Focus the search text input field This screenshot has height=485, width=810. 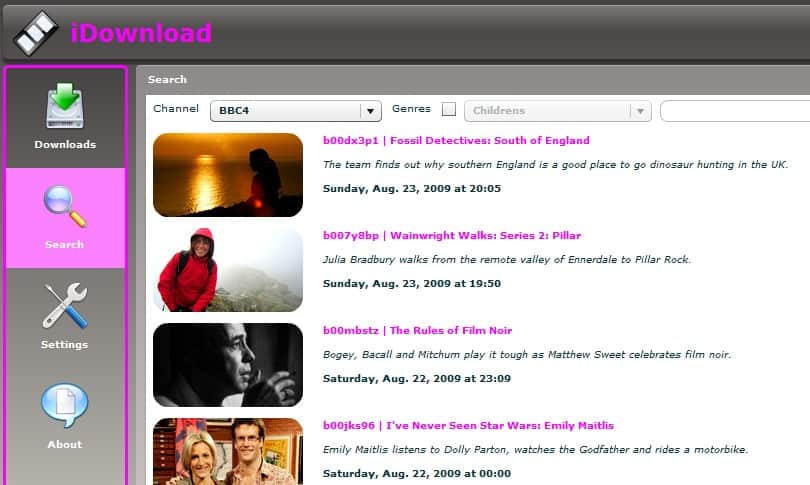click(x=735, y=111)
